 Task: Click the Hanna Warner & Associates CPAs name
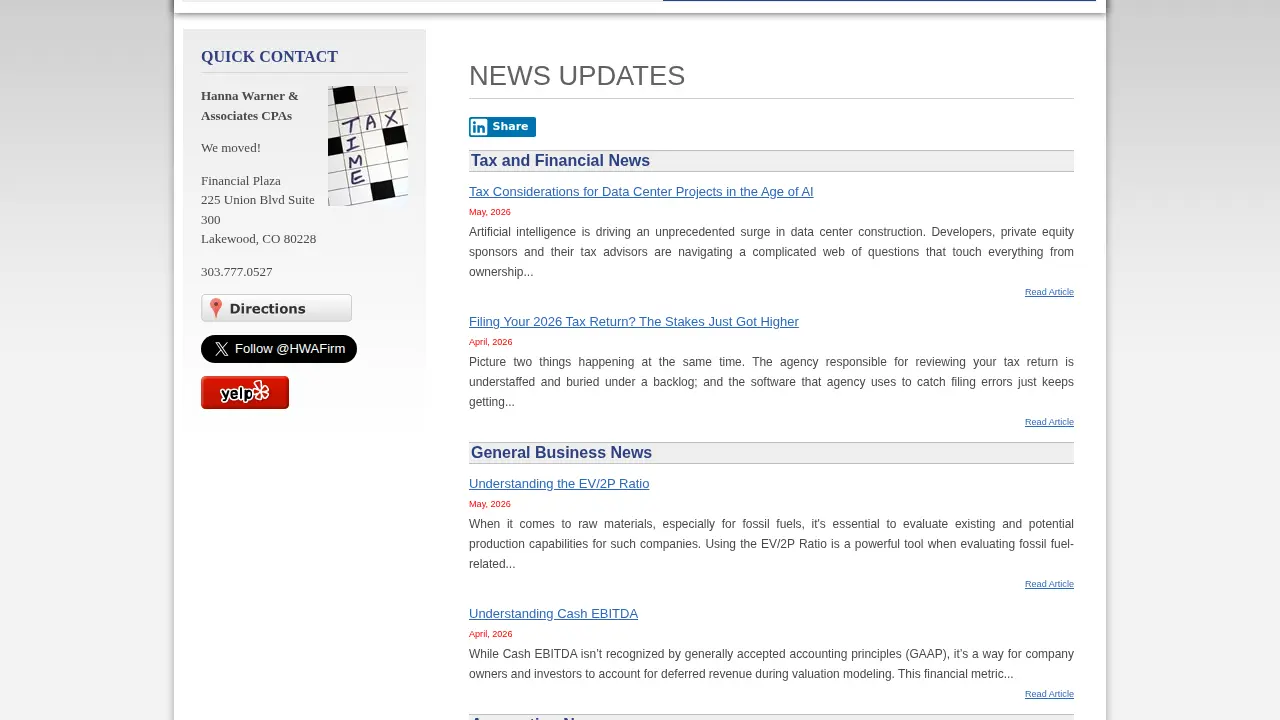coord(250,106)
